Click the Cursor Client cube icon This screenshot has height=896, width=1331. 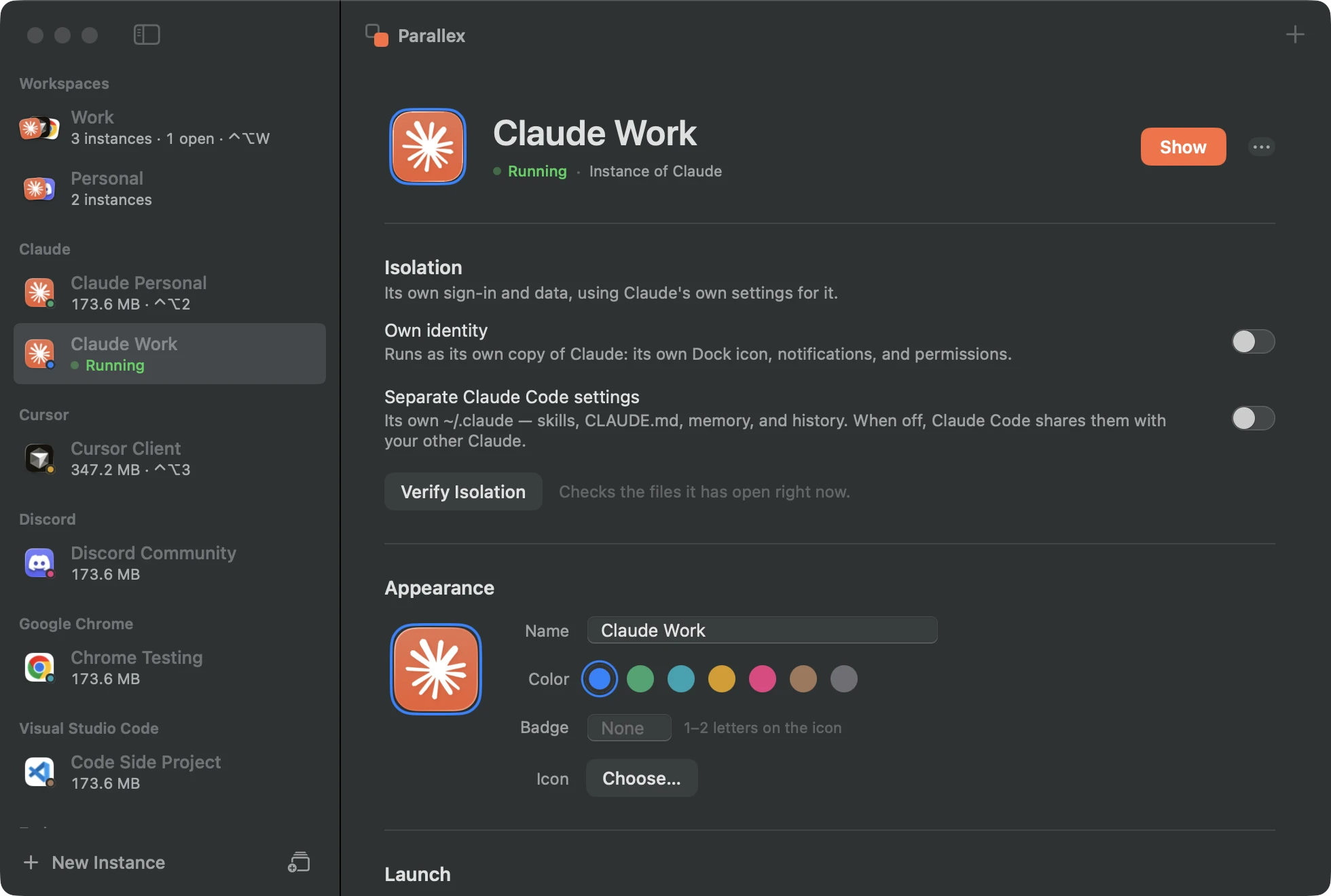pos(39,458)
